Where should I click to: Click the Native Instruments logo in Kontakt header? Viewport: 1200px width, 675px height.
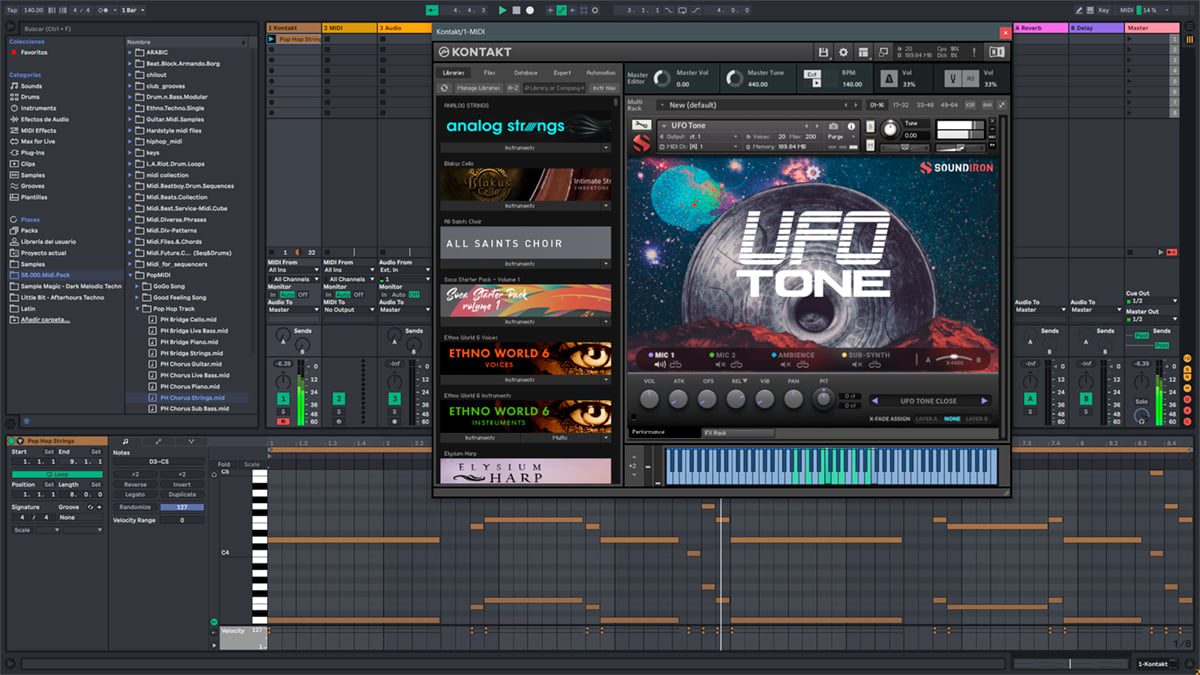tap(995, 52)
